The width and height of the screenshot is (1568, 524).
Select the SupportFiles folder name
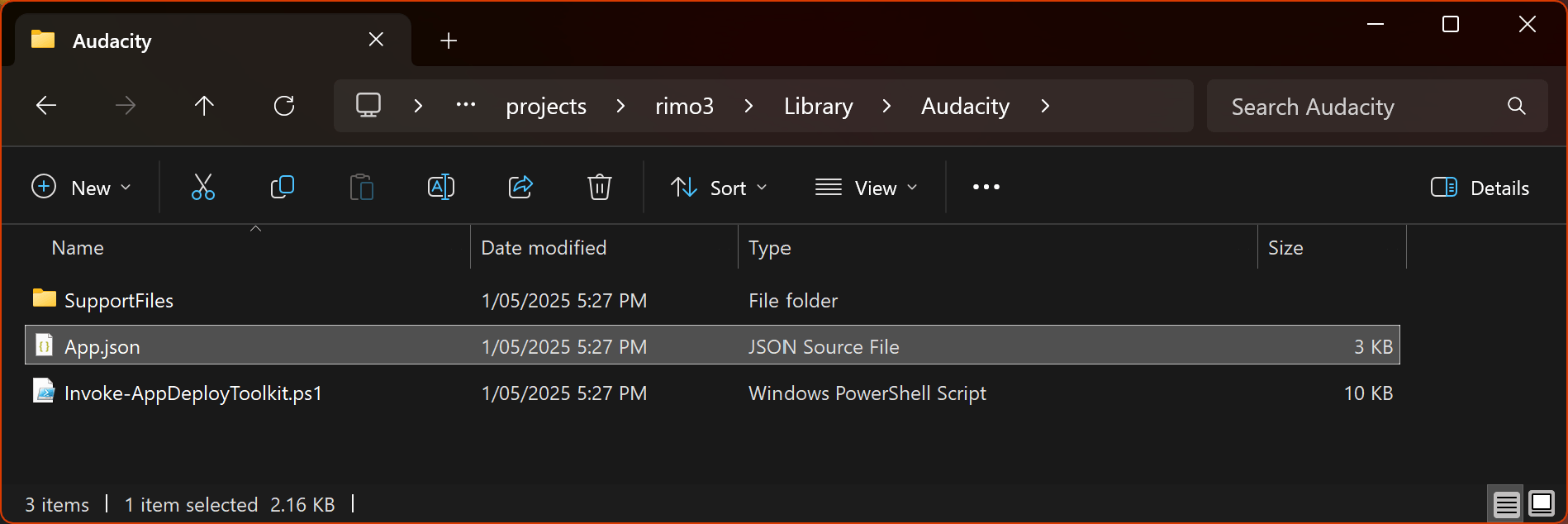click(119, 301)
